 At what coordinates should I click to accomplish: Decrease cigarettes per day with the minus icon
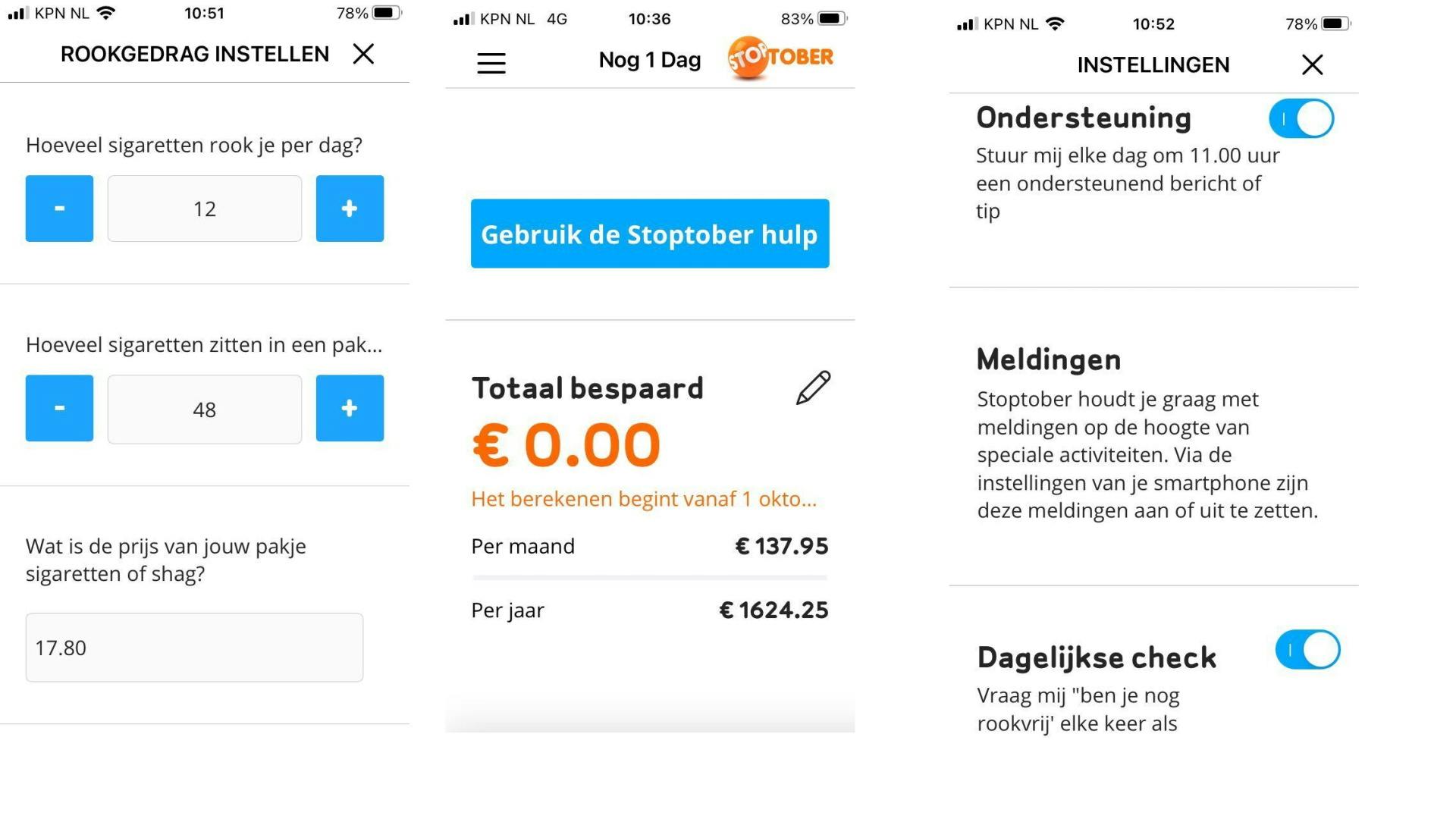[x=58, y=209]
